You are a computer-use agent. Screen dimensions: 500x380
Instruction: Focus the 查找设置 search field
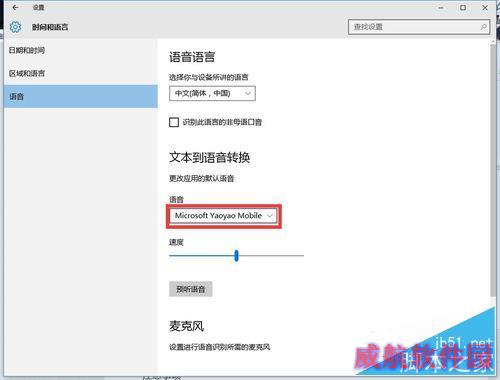[419, 27]
